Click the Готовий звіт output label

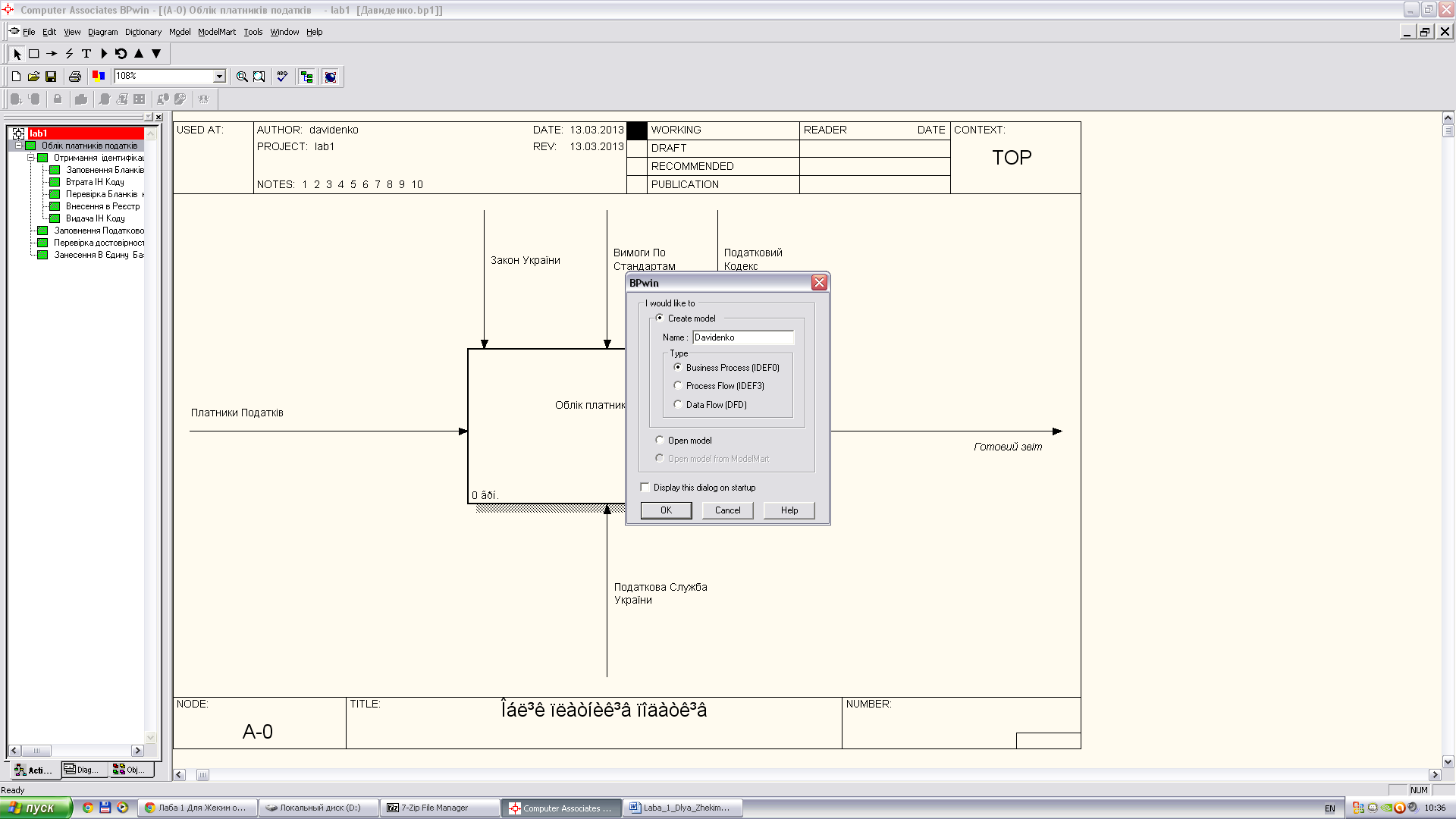1008,447
